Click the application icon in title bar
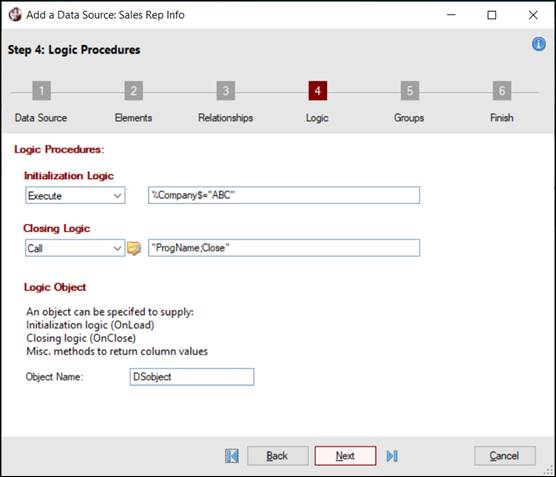Viewport: 556px width, 477px height. click(x=15, y=15)
